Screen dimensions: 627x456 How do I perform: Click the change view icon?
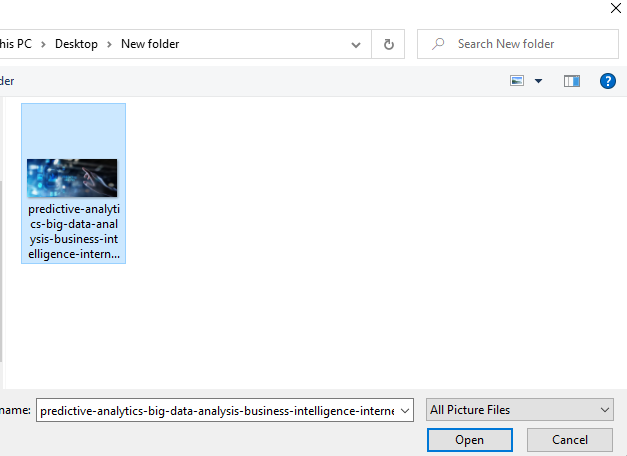click(517, 81)
